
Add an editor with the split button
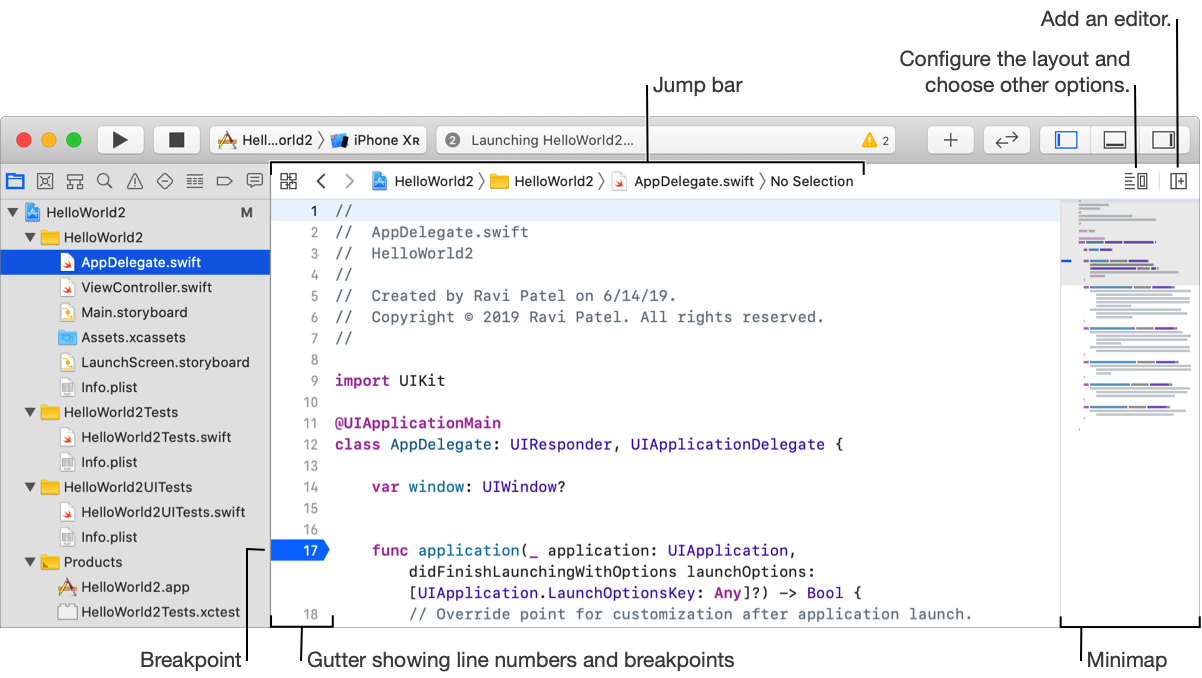pos(1179,181)
